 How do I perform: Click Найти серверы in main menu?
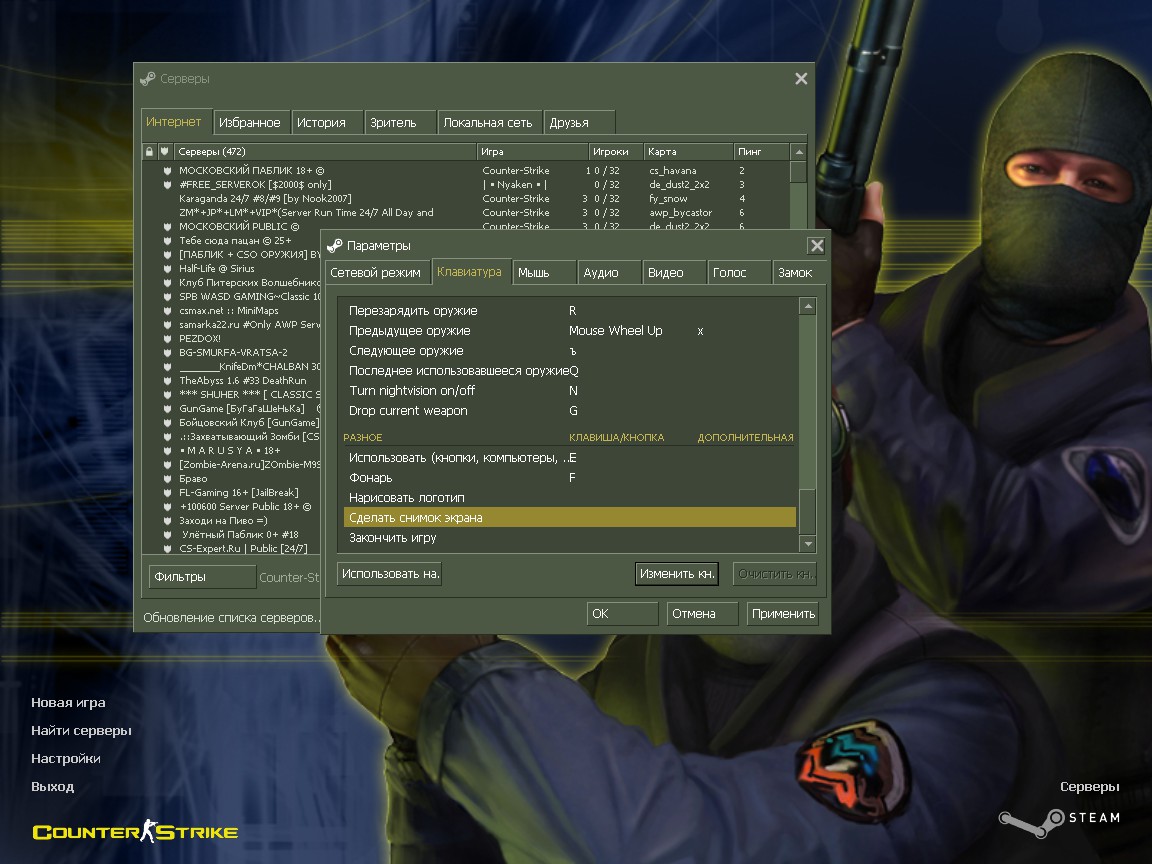pyautogui.click(x=82, y=730)
